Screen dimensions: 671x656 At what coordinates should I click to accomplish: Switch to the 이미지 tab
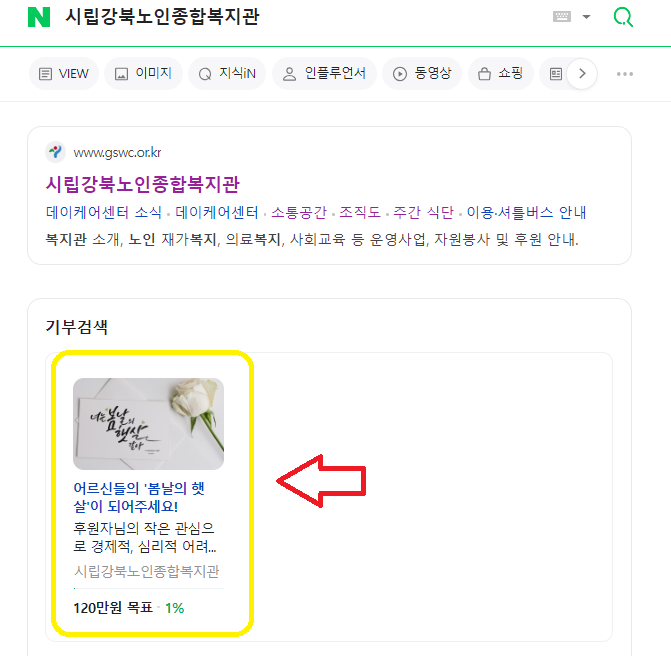[143, 74]
